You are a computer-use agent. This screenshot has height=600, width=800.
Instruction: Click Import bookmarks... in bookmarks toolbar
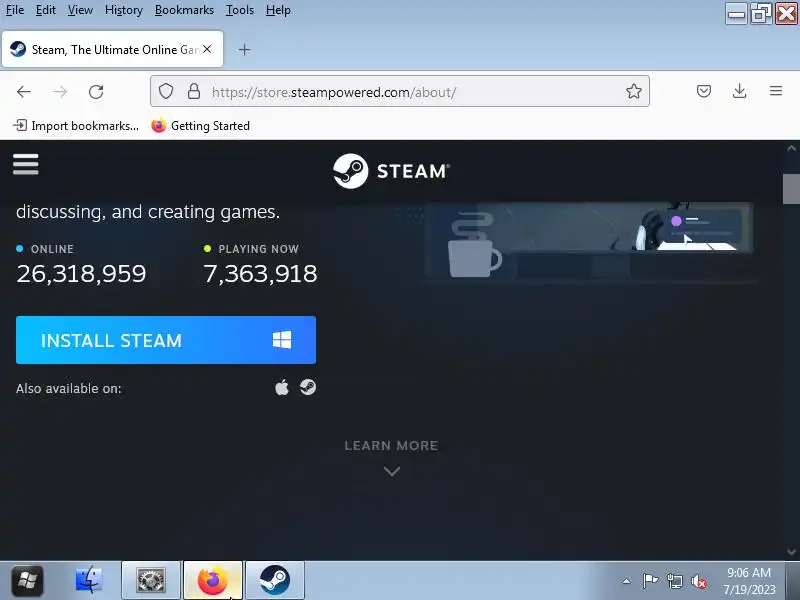coord(76,126)
